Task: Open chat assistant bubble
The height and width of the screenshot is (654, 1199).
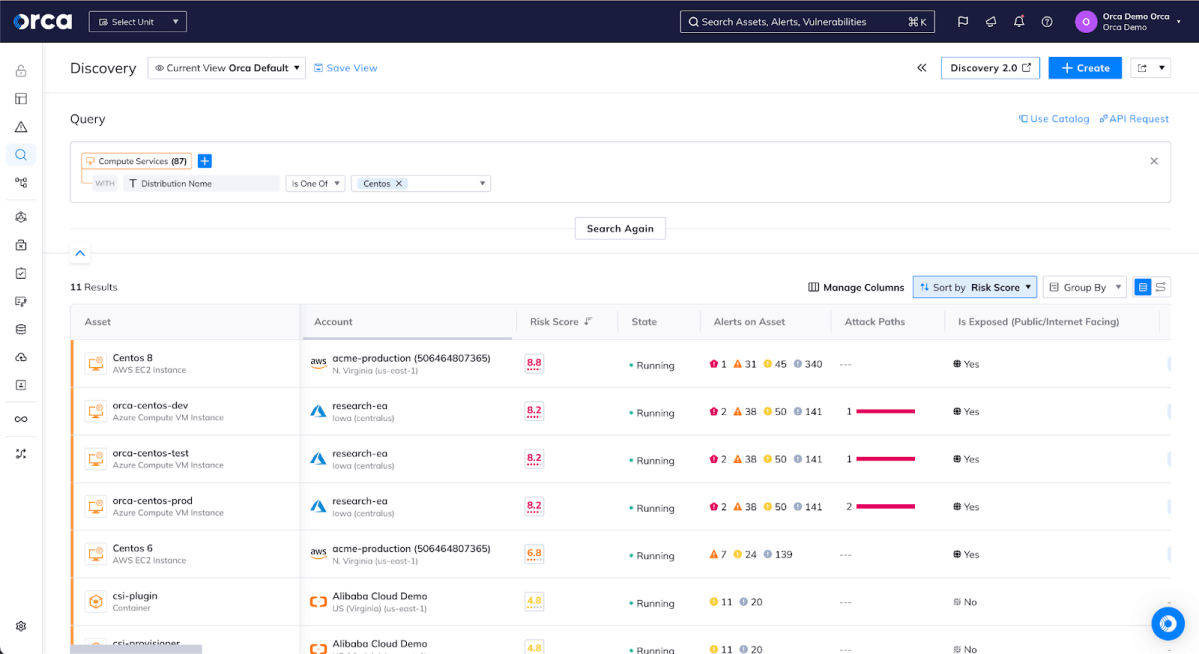Action: [1168, 624]
